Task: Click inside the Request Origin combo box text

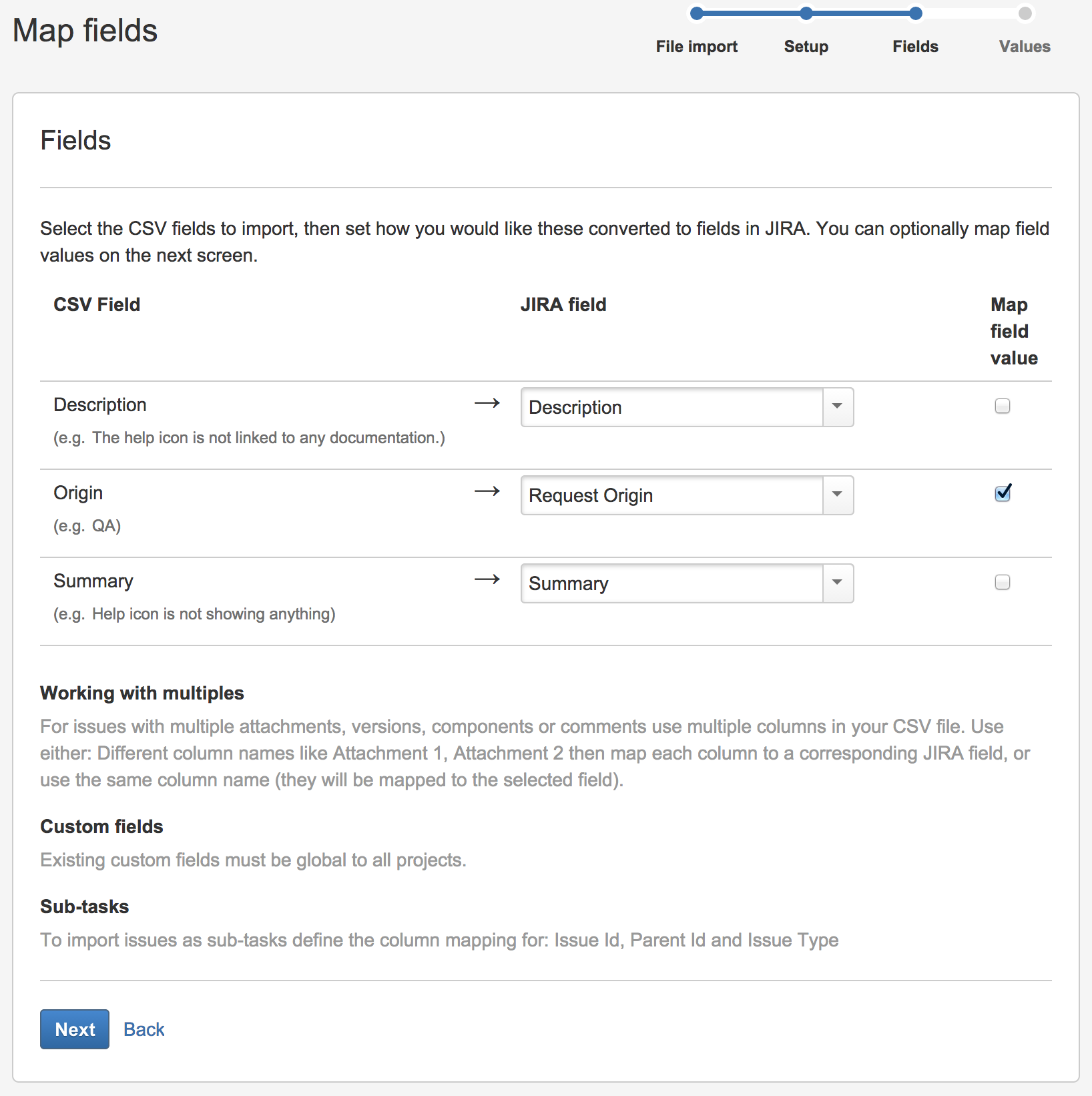Action: [671, 495]
